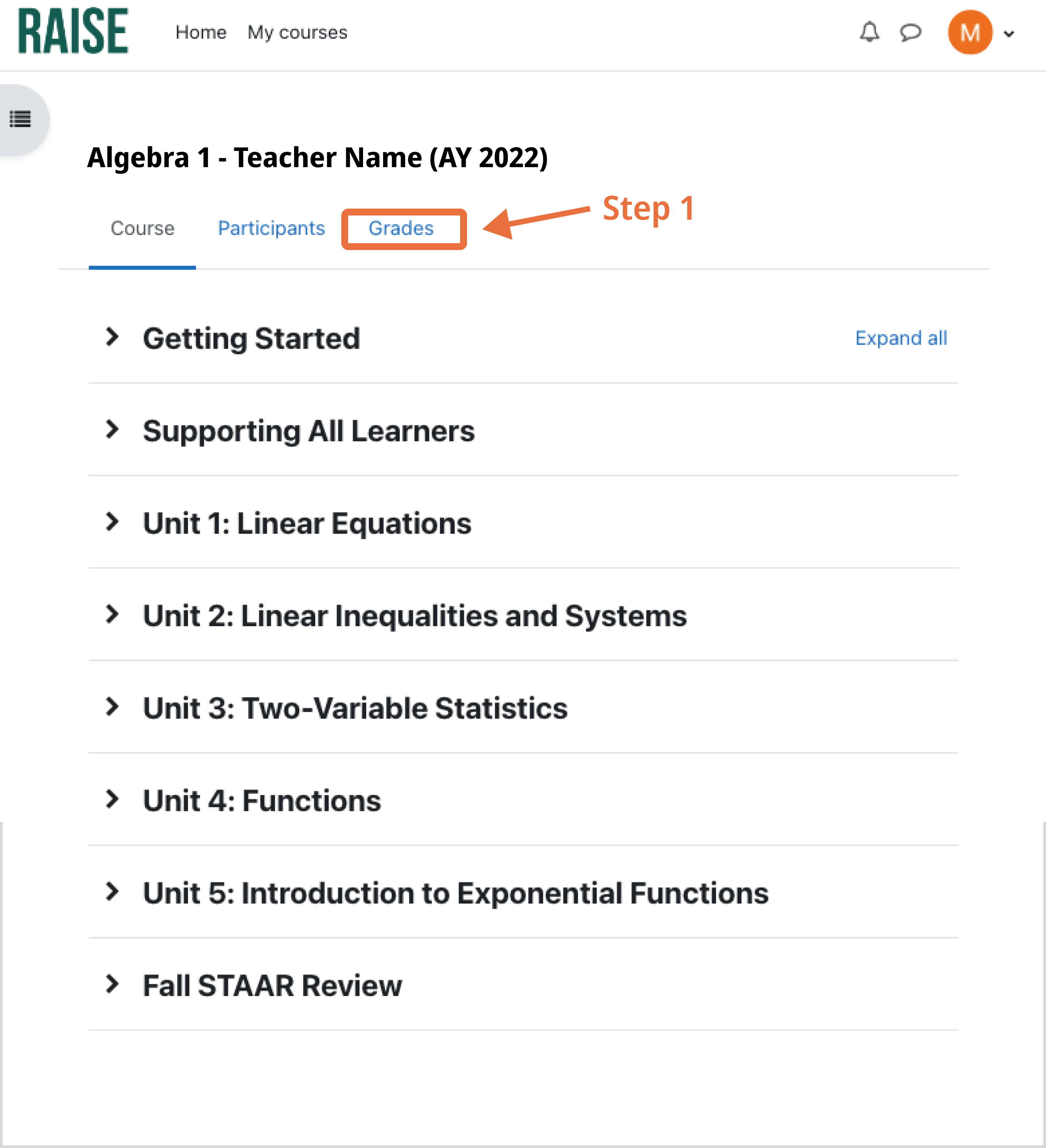Open the notifications bell
Viewport: 1046px width, 1148px height.
tap(869, 32)
